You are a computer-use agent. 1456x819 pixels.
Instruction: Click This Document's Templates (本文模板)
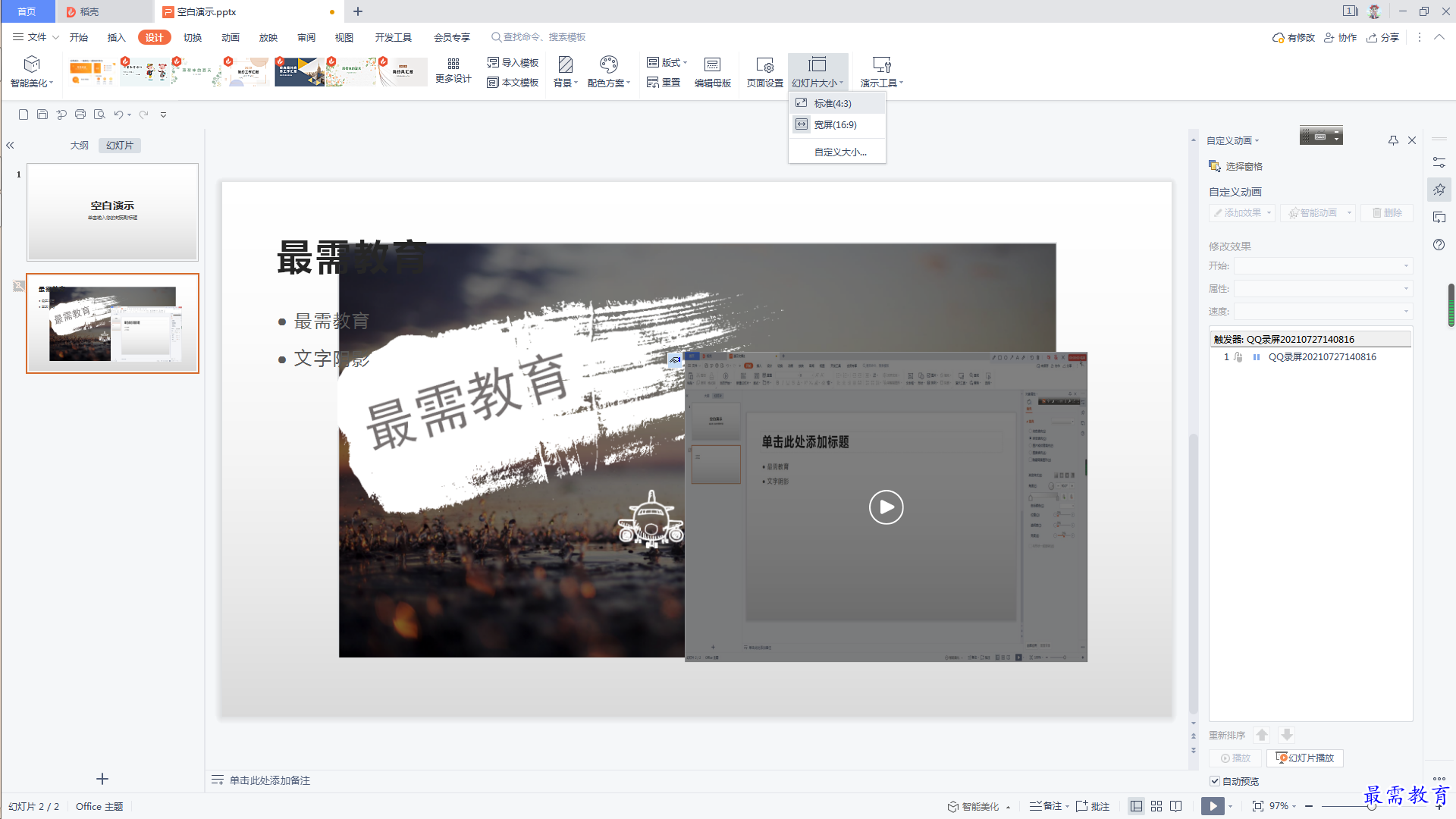[x=513, y=83]
